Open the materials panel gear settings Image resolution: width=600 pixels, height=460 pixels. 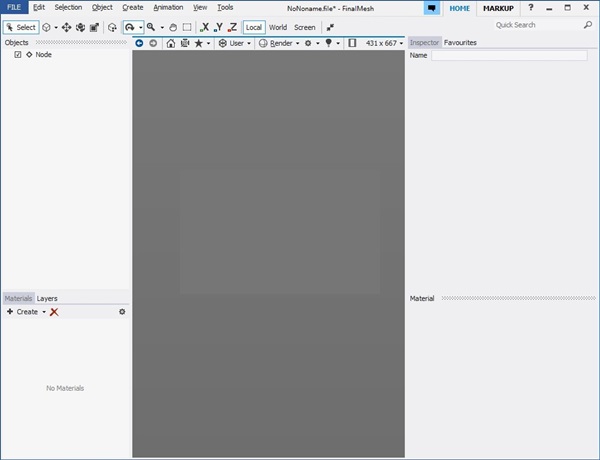tap(122, 312)
